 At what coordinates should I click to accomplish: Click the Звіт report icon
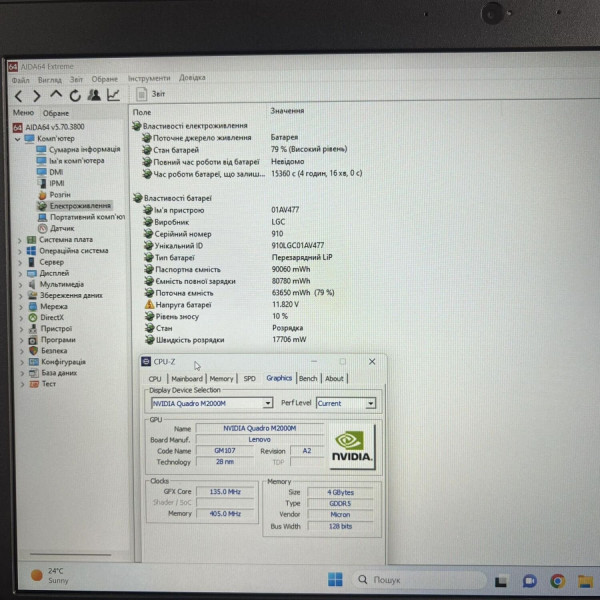pos(142,94)
